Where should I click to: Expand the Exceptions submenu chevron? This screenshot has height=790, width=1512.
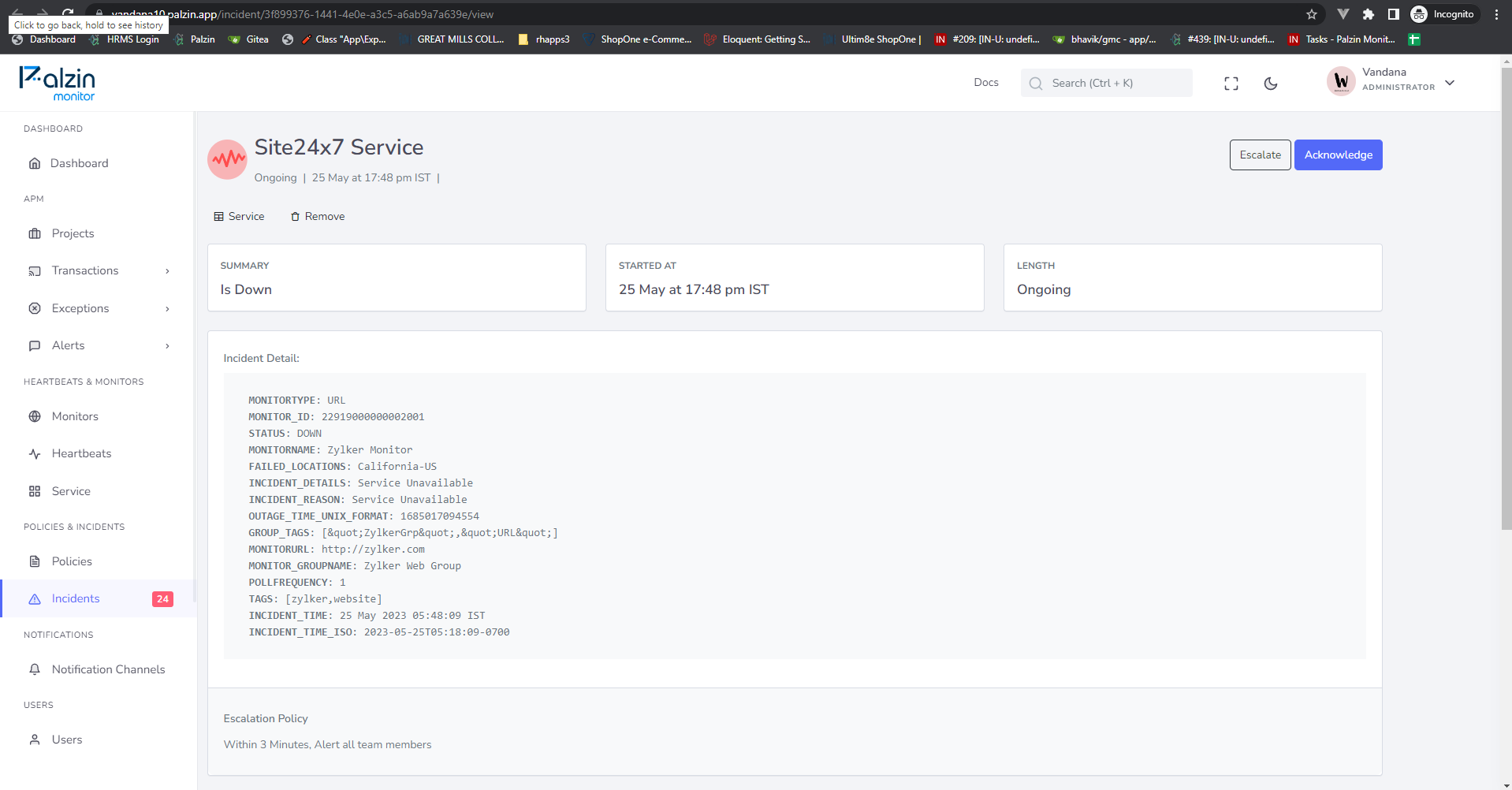(x=167, y=309)
